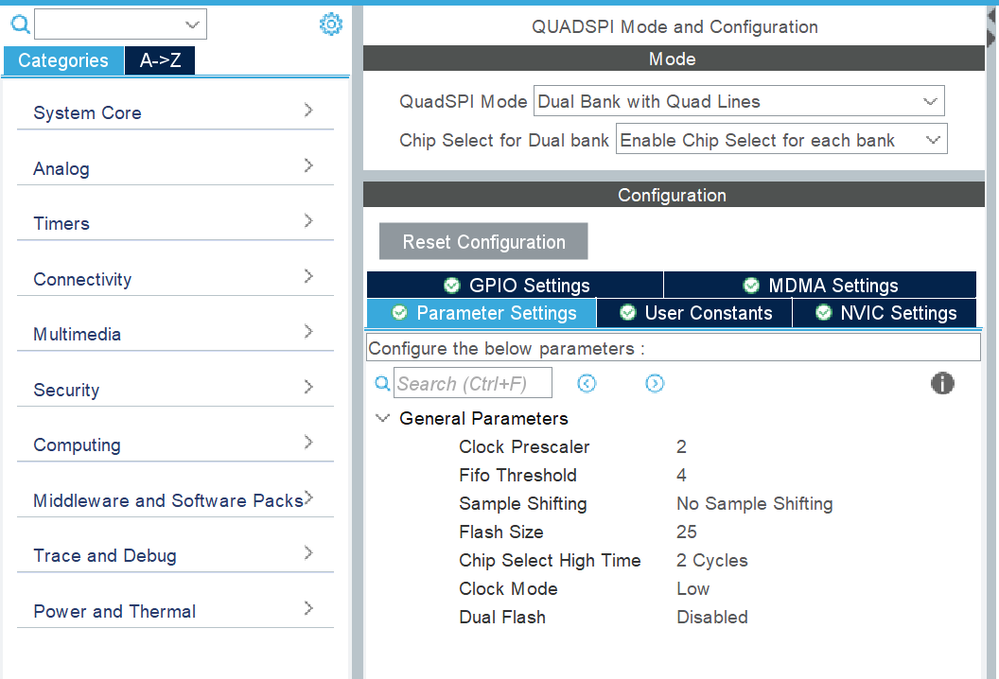Click the parameter search magnifier icon
The height and width of the screenshot is (679, 999).
[x=382, y=383]
